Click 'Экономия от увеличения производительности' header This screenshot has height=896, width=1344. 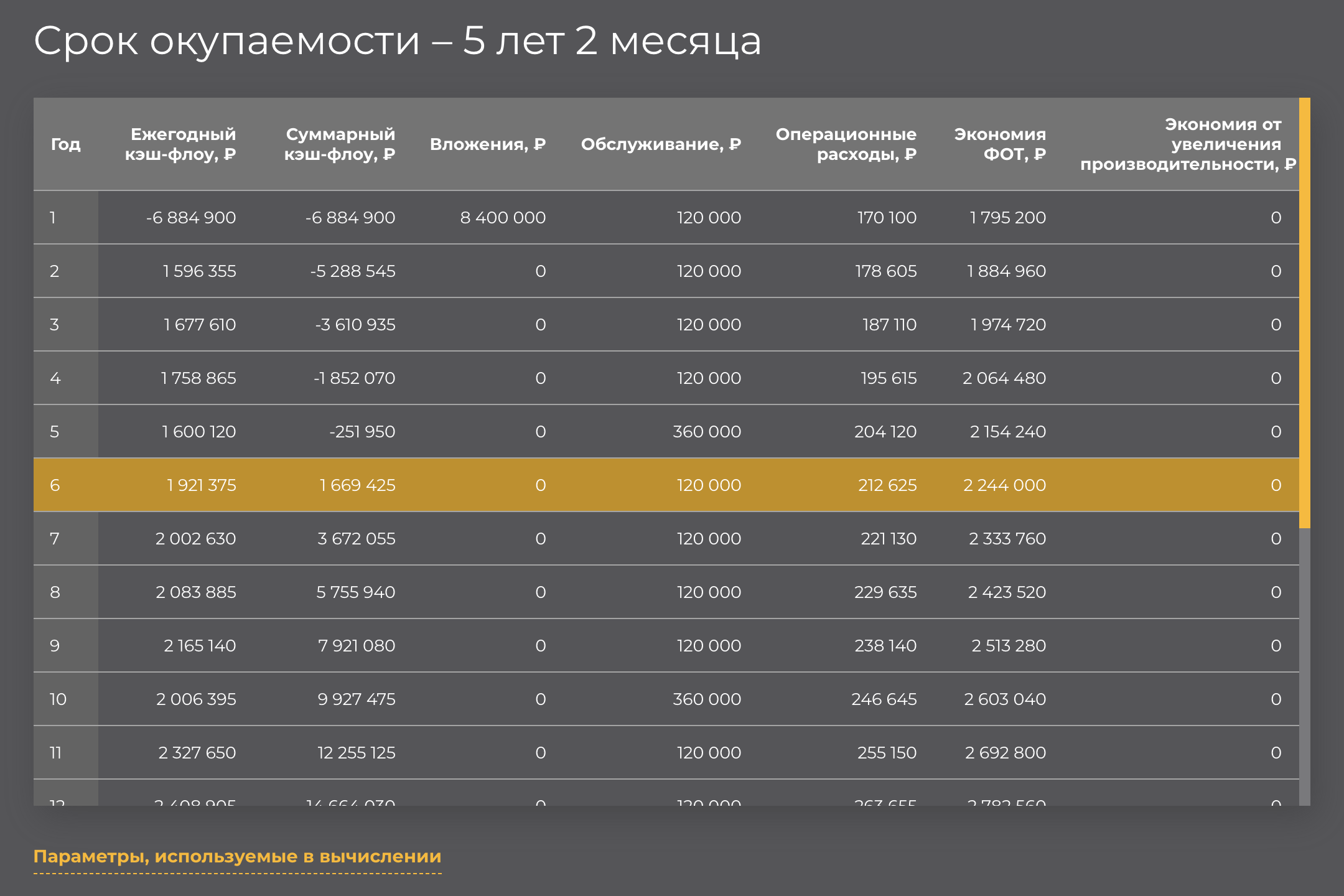pos(1187,144)
